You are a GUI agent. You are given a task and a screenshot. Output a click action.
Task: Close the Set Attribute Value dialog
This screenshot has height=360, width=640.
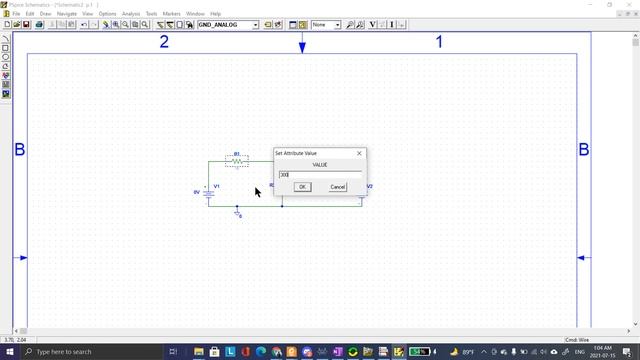pyautogui.click(x=359, y=153)
